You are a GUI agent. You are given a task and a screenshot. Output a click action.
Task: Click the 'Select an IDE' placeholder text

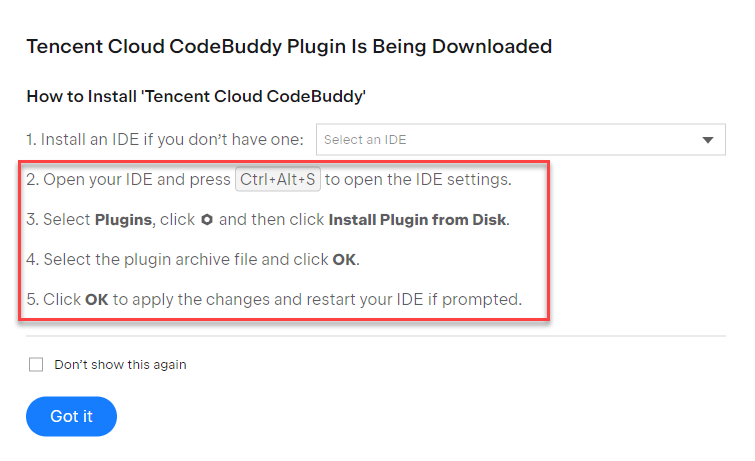pos(365,140)
